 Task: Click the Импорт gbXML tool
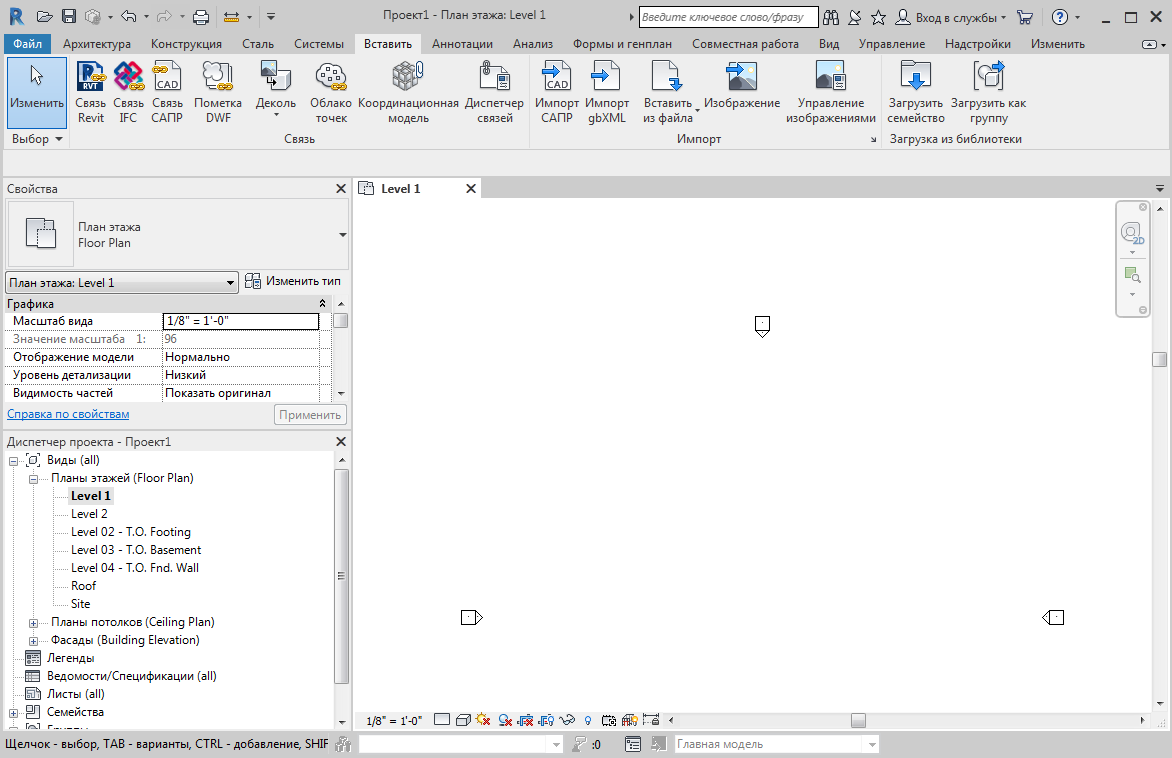(606, 93)
